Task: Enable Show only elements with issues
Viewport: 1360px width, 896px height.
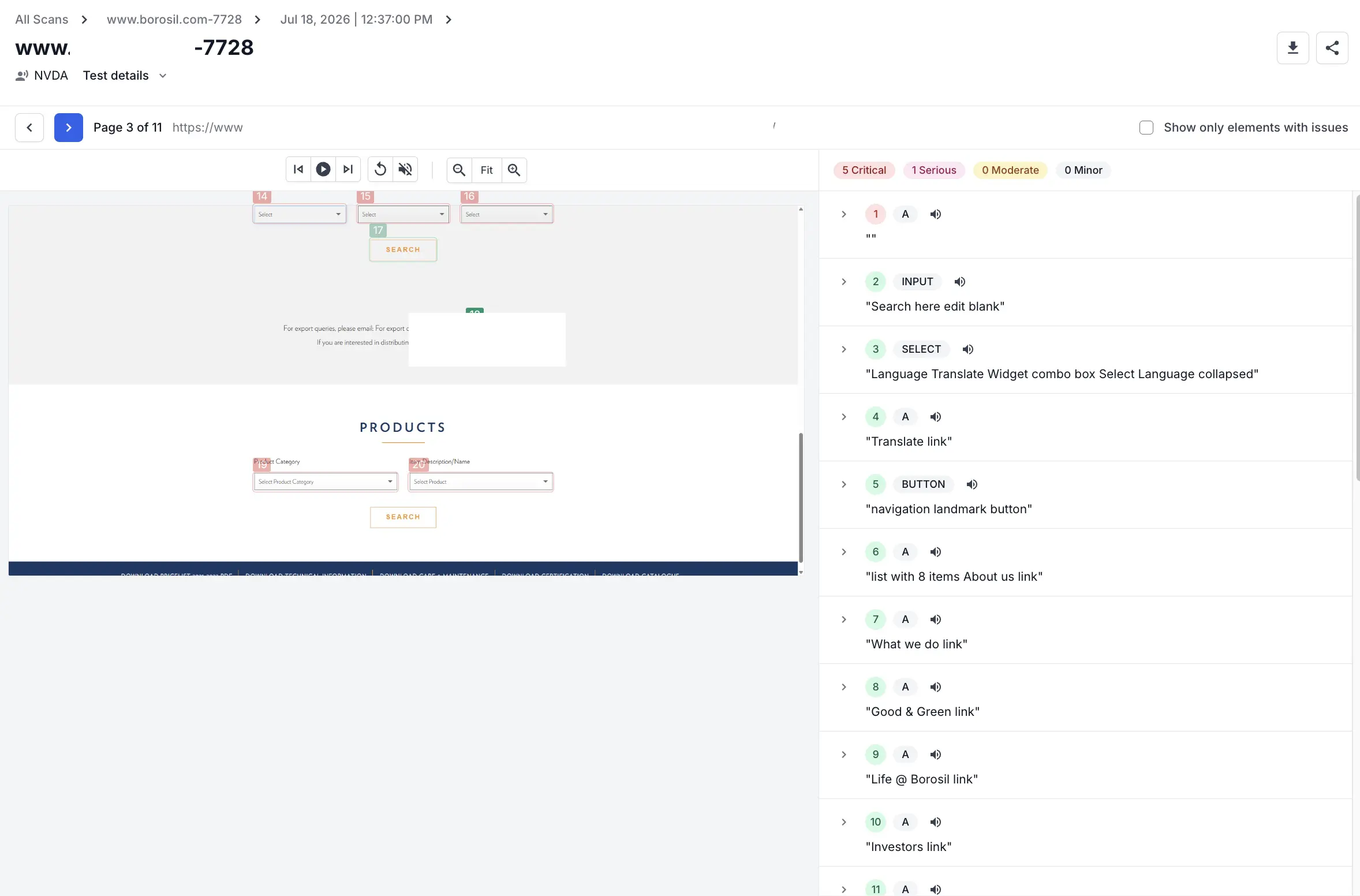Action: point(1146,128)
